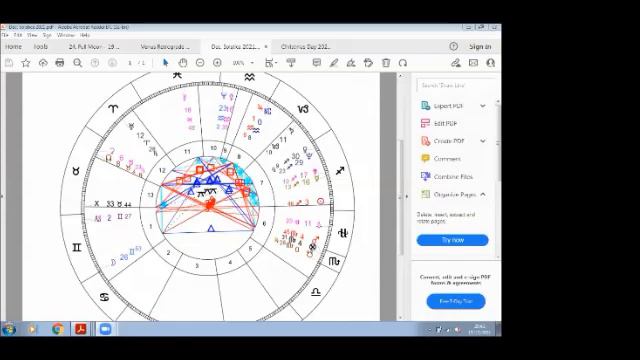This screenshot has height=360, width=640.
Task: Open the Window menu
Action: [x=66, y=36]
